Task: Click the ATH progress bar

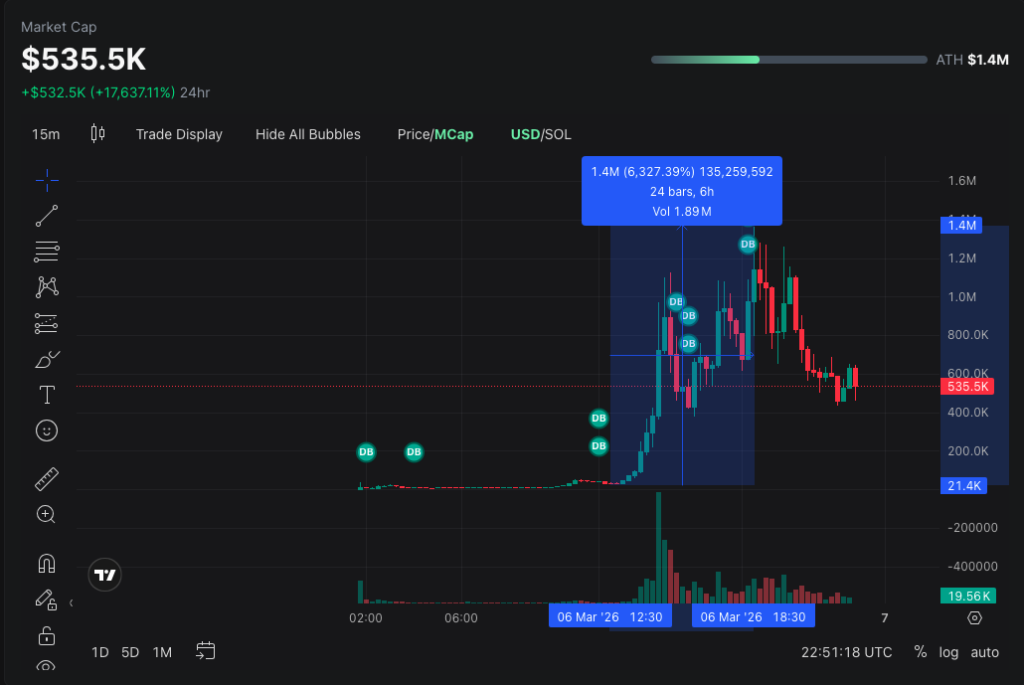Action: 787,60
